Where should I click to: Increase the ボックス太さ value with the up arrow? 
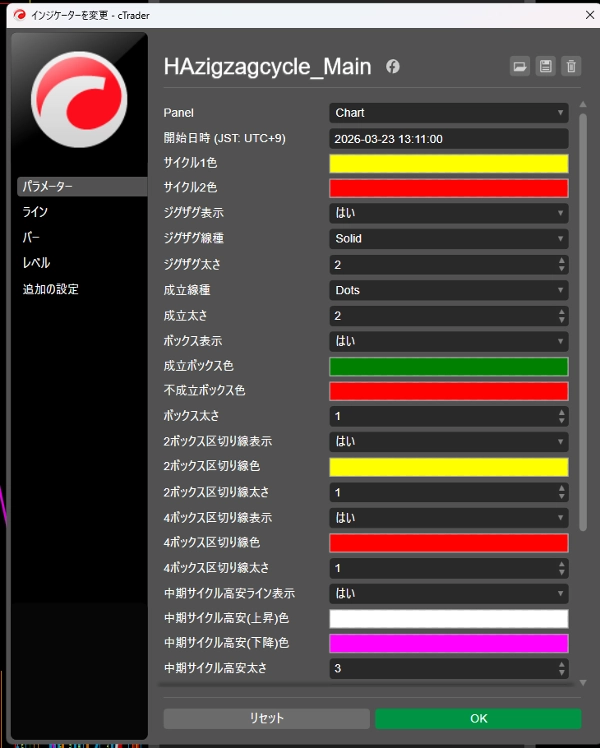[x=561, y=412]
